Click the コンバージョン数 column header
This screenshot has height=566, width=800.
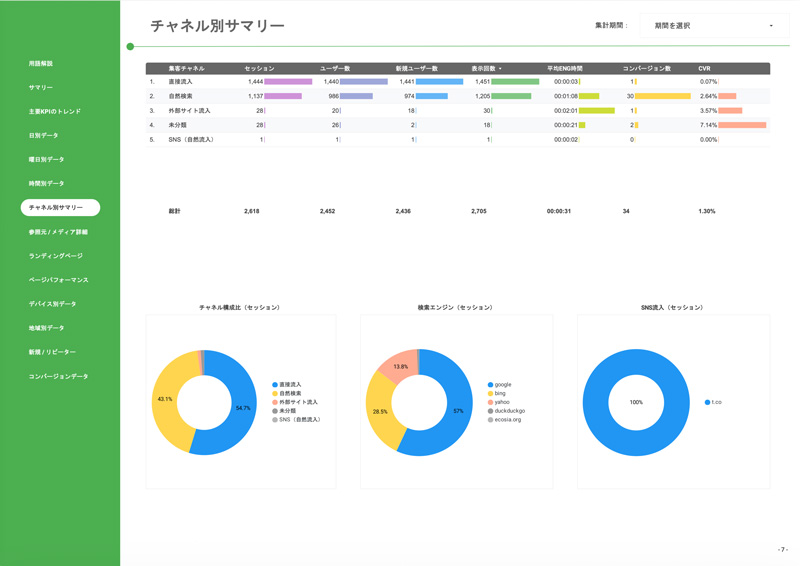pos(646,69)
